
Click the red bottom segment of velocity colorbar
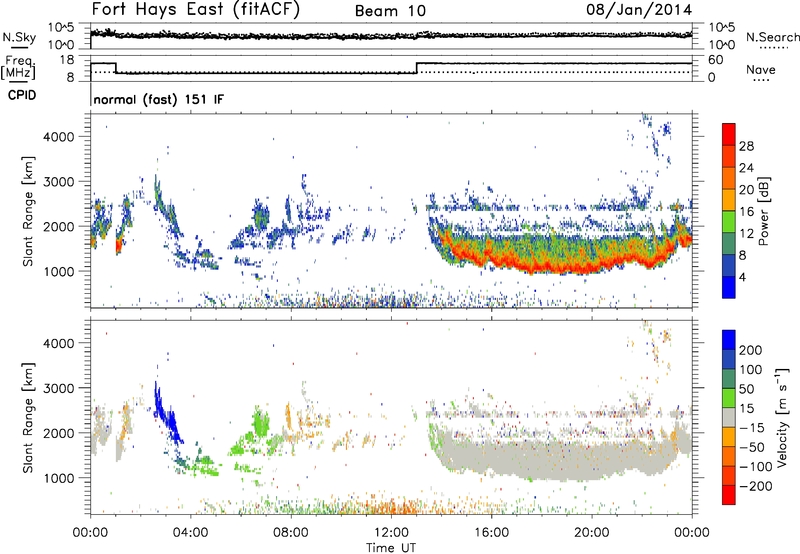(729, 495)
